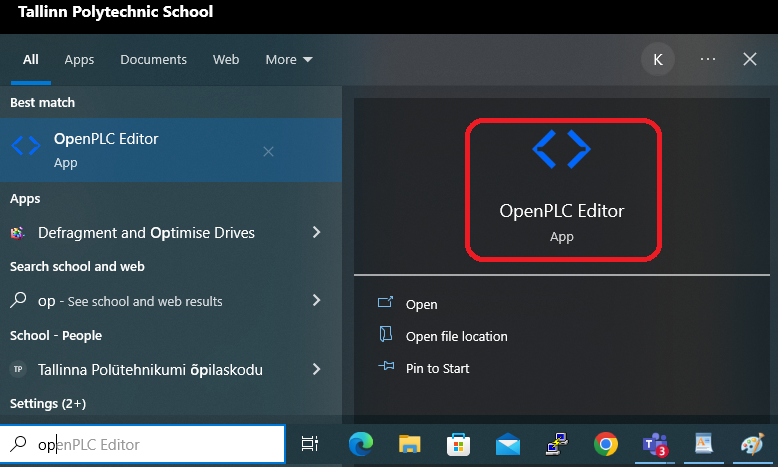Click the taskbar search input field
This screenshot has width=778, height=467.
coord(143,444)
